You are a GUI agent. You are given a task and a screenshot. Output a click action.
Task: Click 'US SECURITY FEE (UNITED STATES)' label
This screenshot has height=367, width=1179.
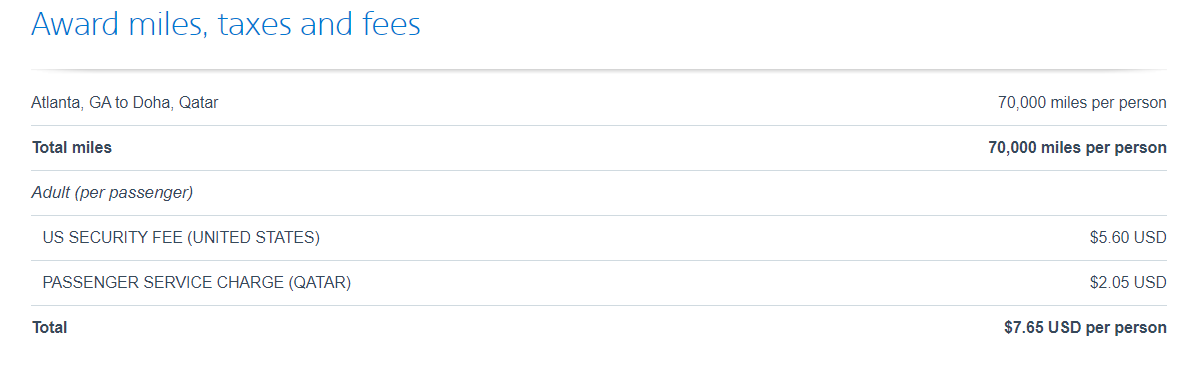[181, 238]
